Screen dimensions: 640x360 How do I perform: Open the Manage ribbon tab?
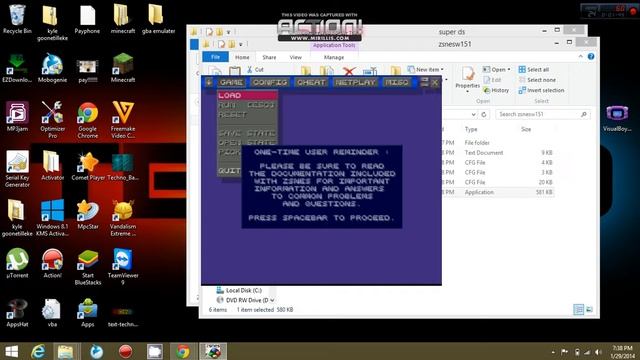334,58
